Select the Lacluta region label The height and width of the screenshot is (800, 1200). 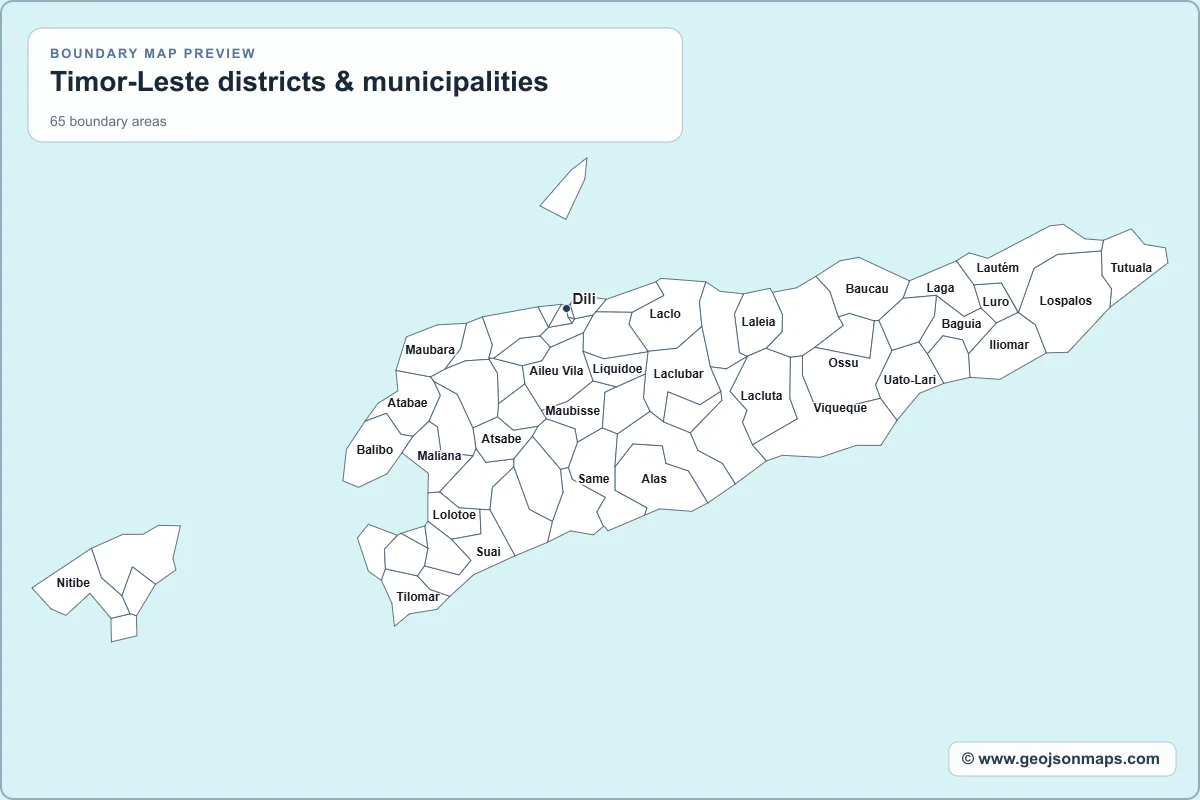click(x=762, y=396)
